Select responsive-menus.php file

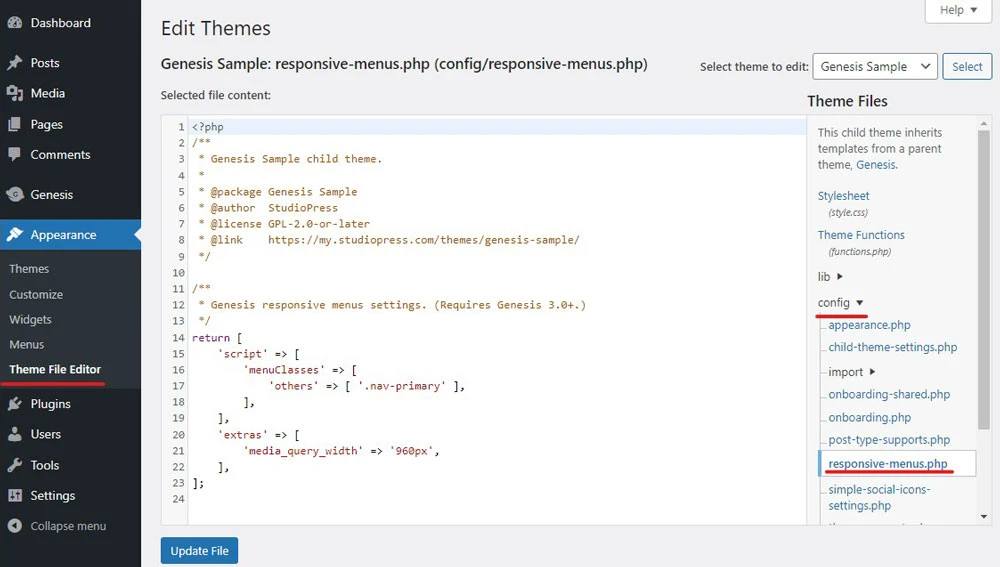pos(888,464)
